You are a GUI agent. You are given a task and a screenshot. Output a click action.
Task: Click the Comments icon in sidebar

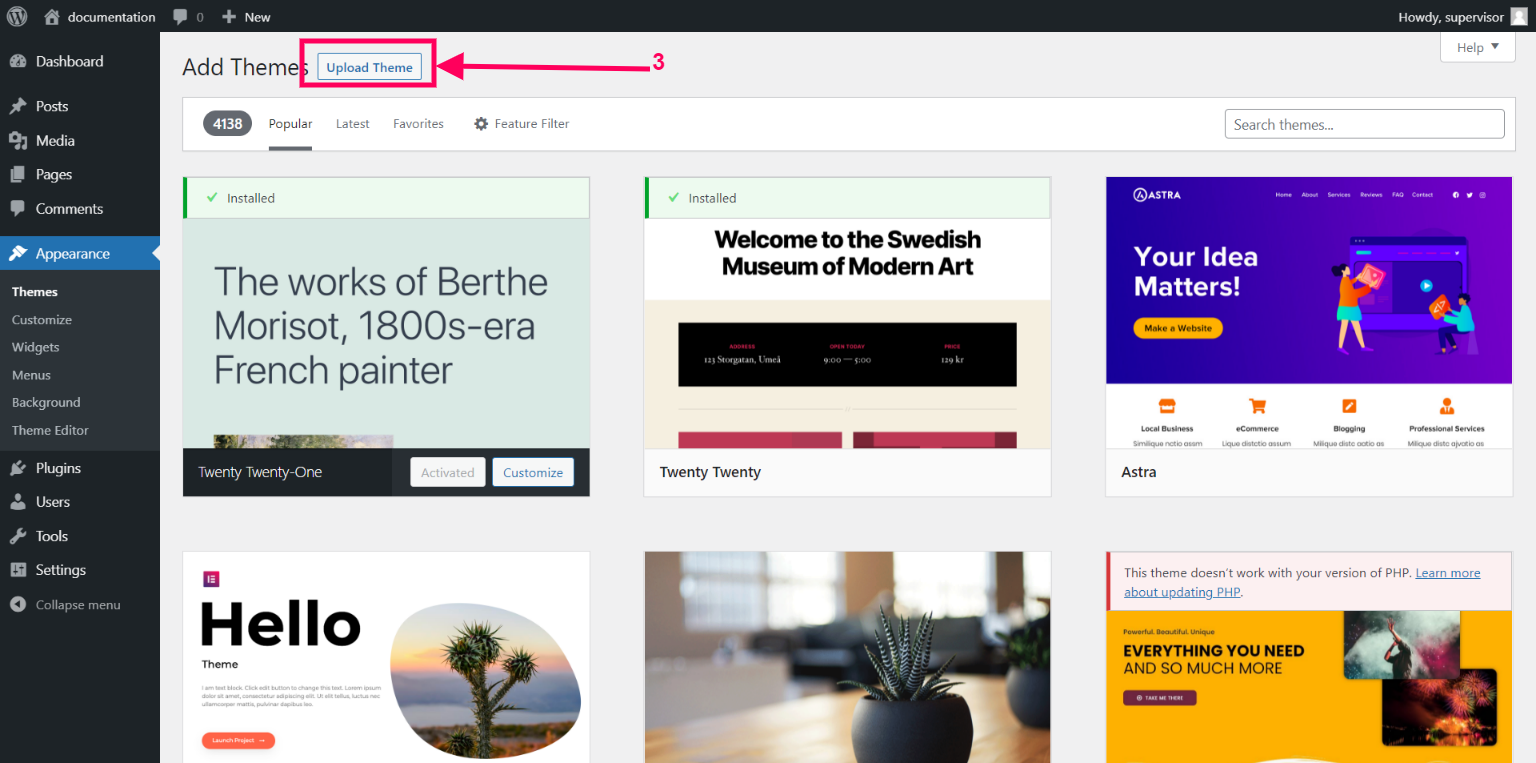(x=18, y=209)
